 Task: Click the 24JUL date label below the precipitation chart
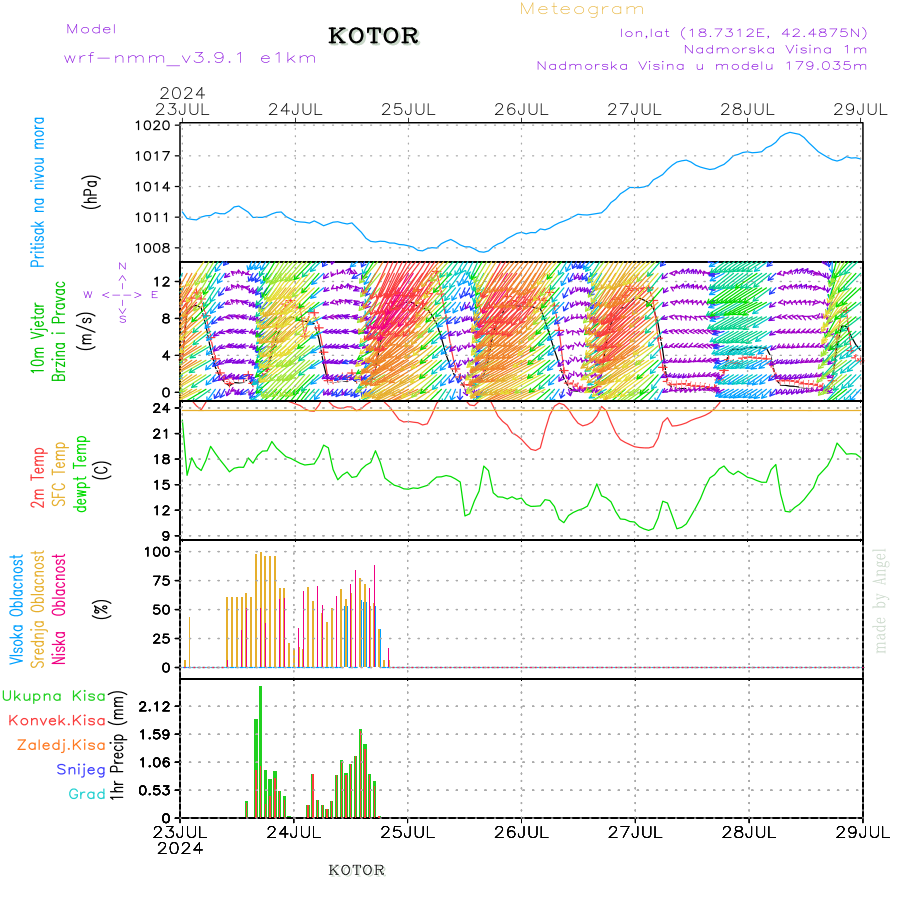[x=293, y=832]
